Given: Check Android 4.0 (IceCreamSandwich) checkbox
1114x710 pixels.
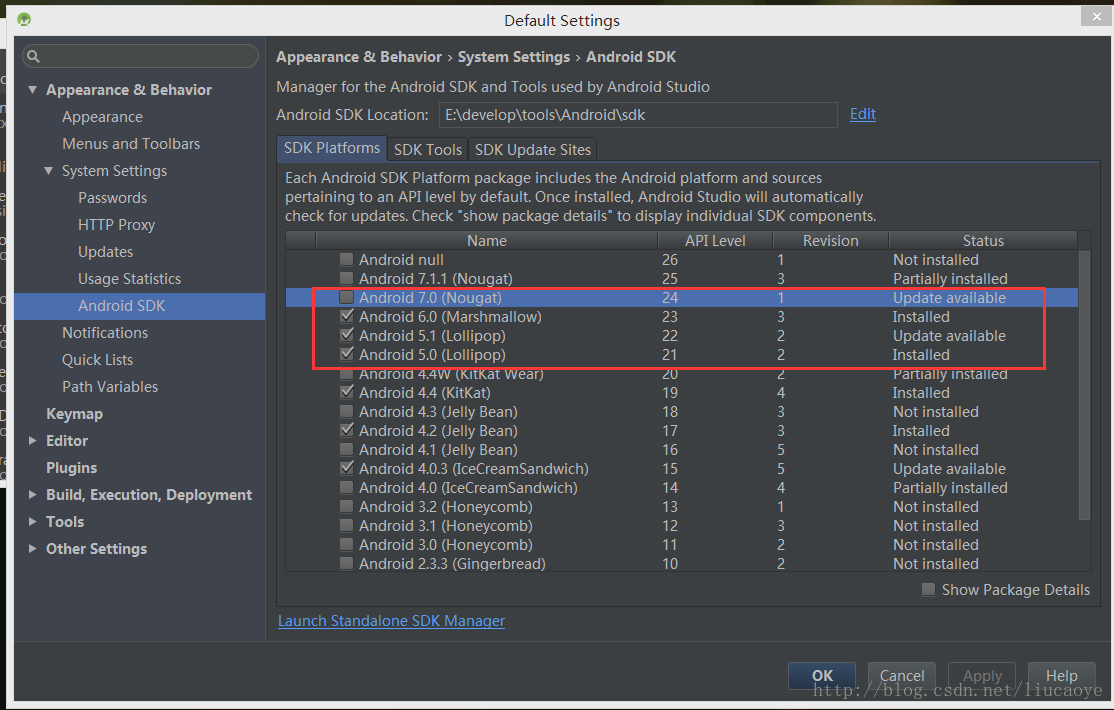Looking at the screenshot, I should point(346,487).
